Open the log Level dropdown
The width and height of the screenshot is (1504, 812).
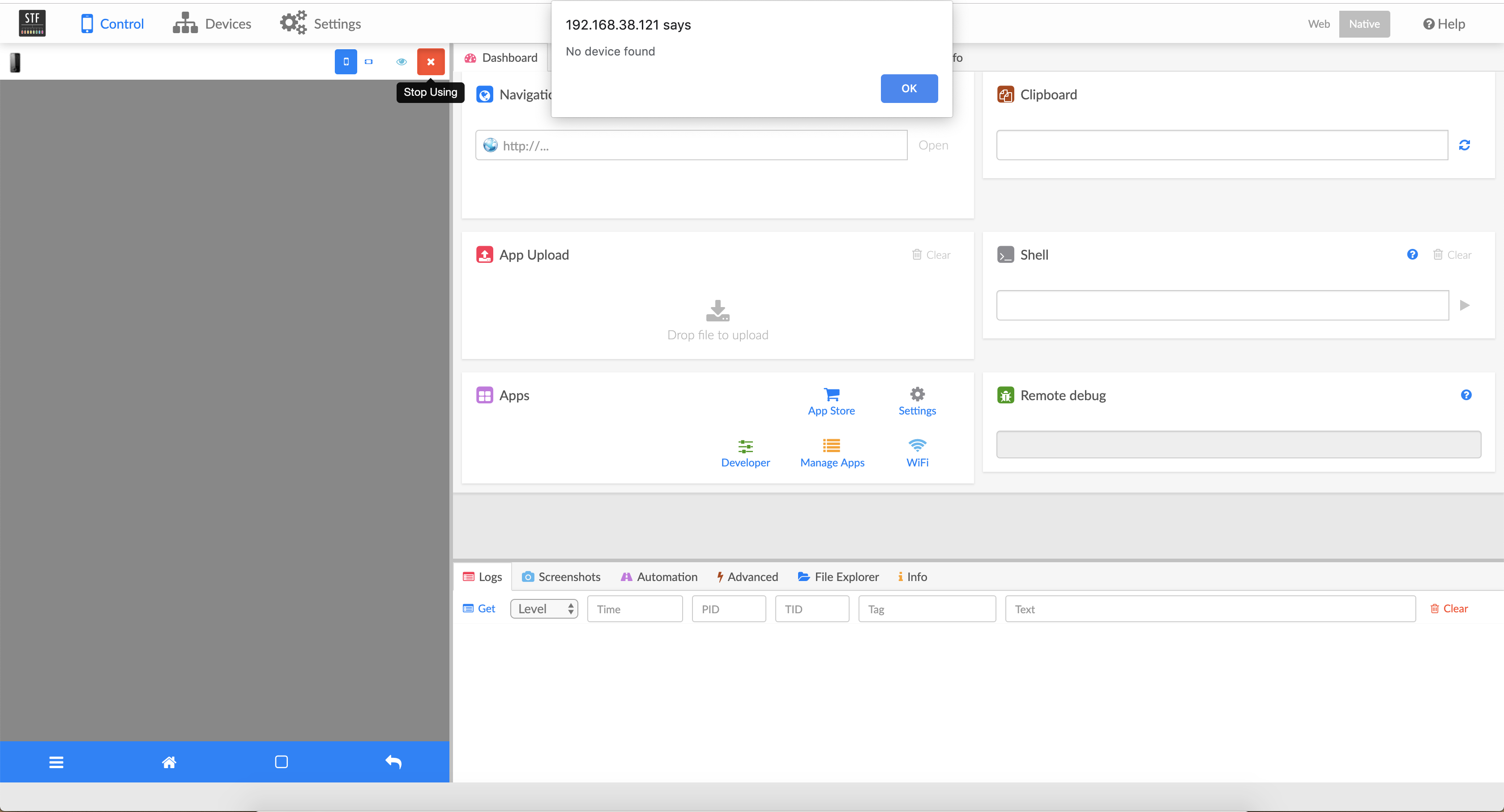pos(543,608)
